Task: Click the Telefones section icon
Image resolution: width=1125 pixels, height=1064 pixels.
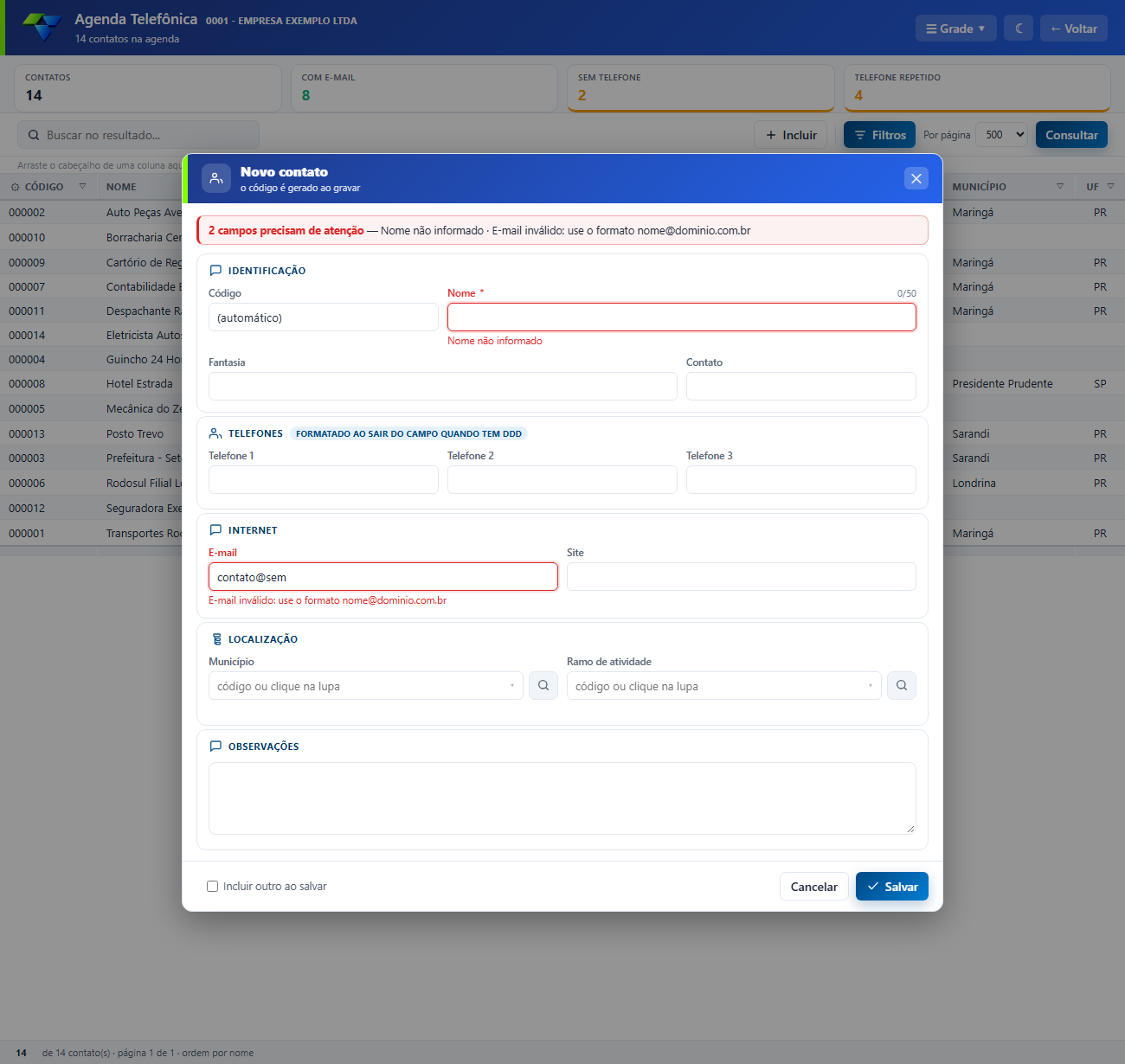Action: pyautogui.click(x=215, y=433)
